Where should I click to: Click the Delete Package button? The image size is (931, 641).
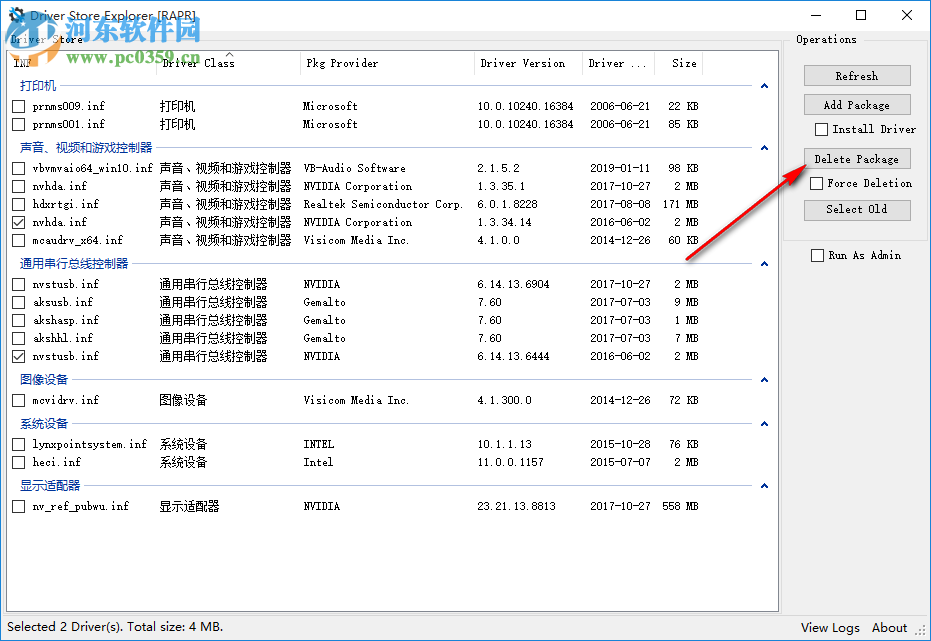click(x=856, y=158)
